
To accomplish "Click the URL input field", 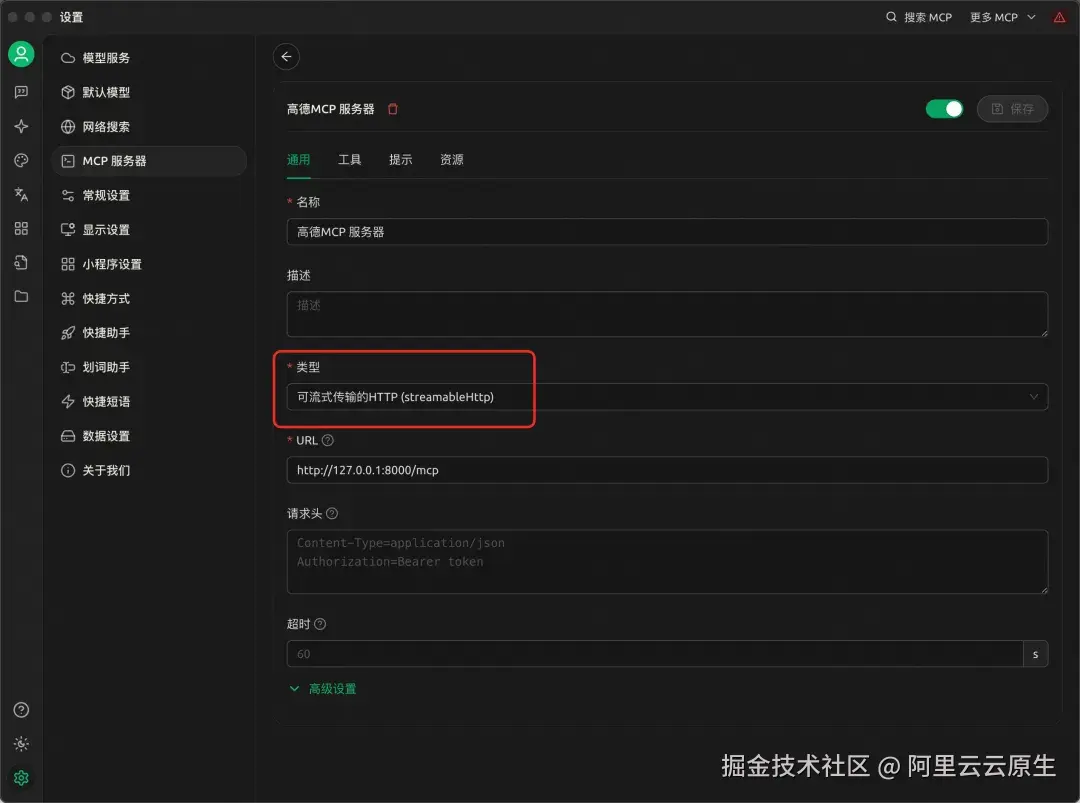I will (x=667, y=470).
